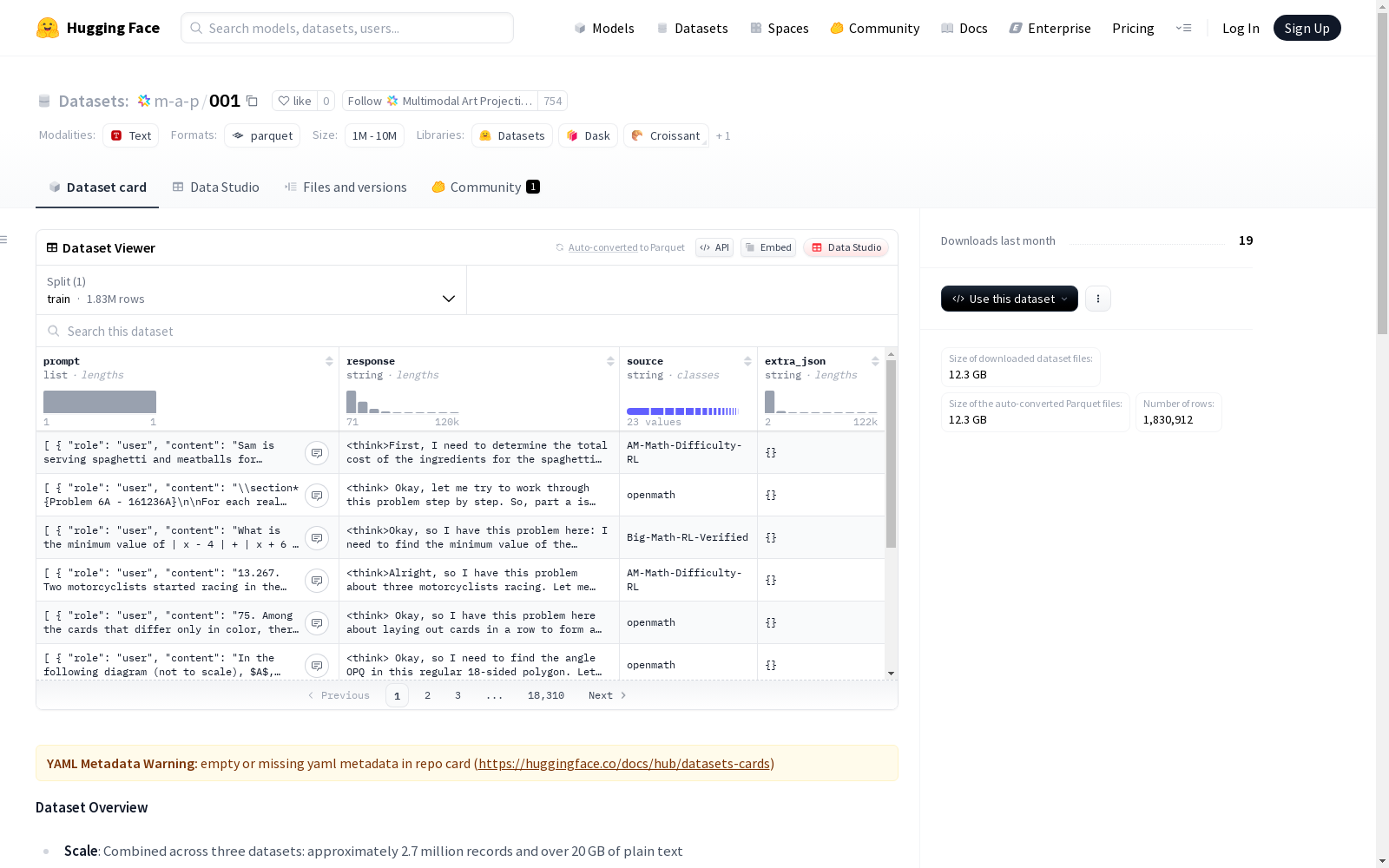Toggle the left sidebar outline icon
The width and height of the screenshot is (1389, 868).
[x=4, y=240]
